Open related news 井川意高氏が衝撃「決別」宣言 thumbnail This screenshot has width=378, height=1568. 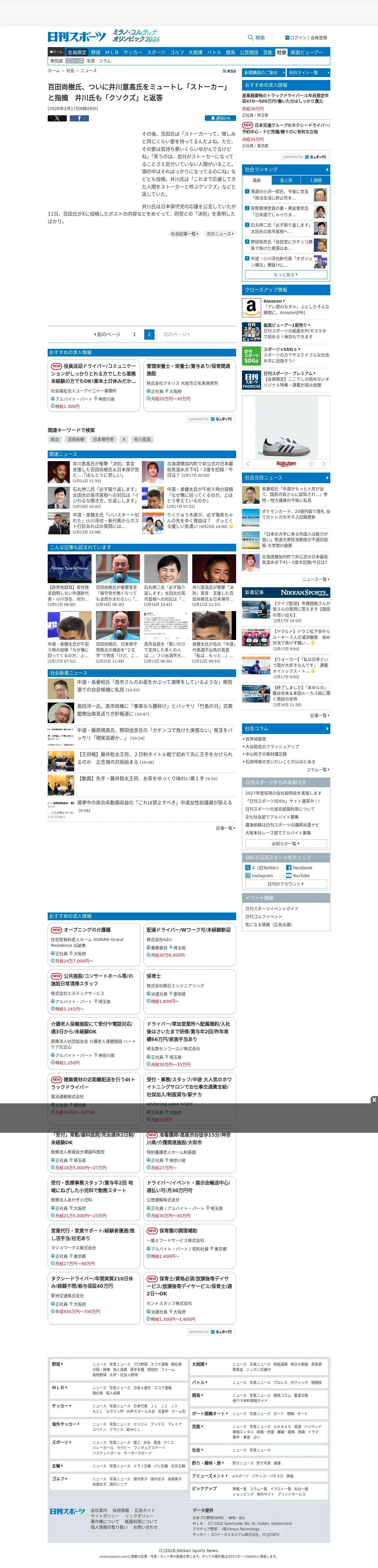coord(59,472)
